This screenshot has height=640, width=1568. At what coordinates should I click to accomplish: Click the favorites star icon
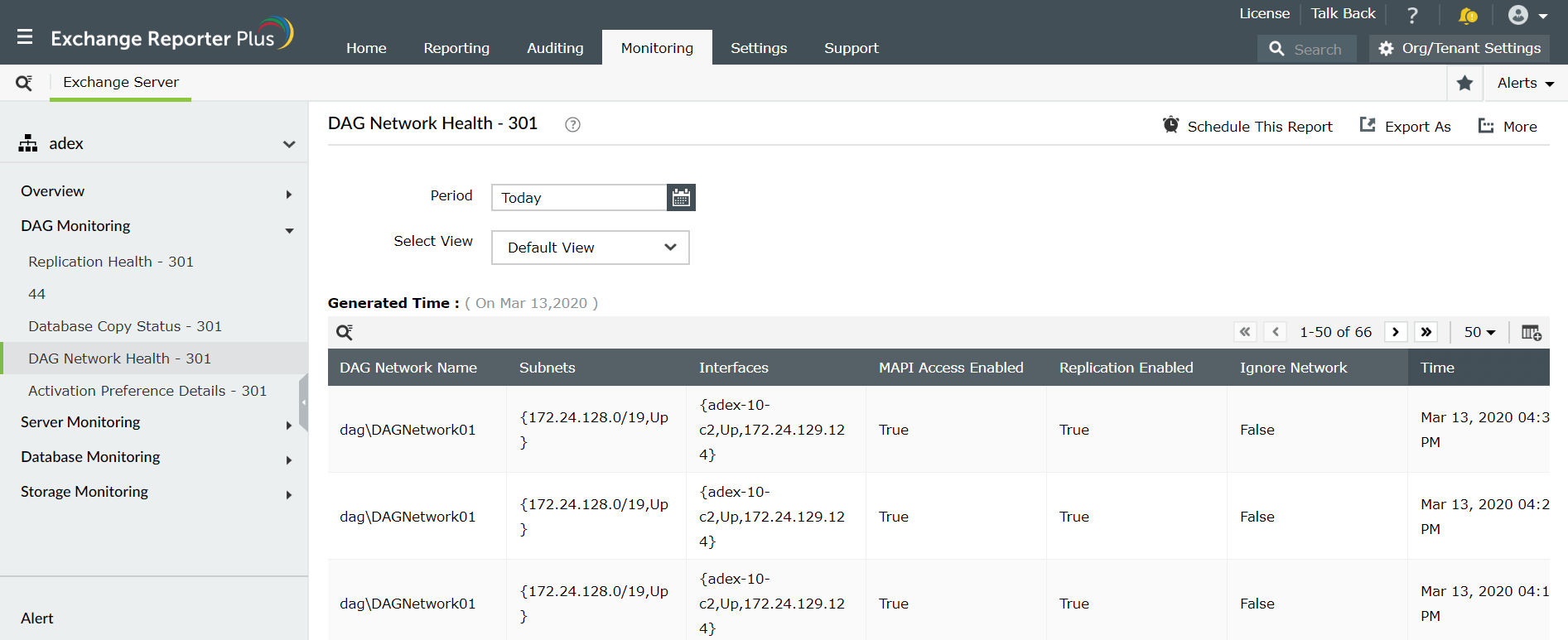tap(1464, 83)
